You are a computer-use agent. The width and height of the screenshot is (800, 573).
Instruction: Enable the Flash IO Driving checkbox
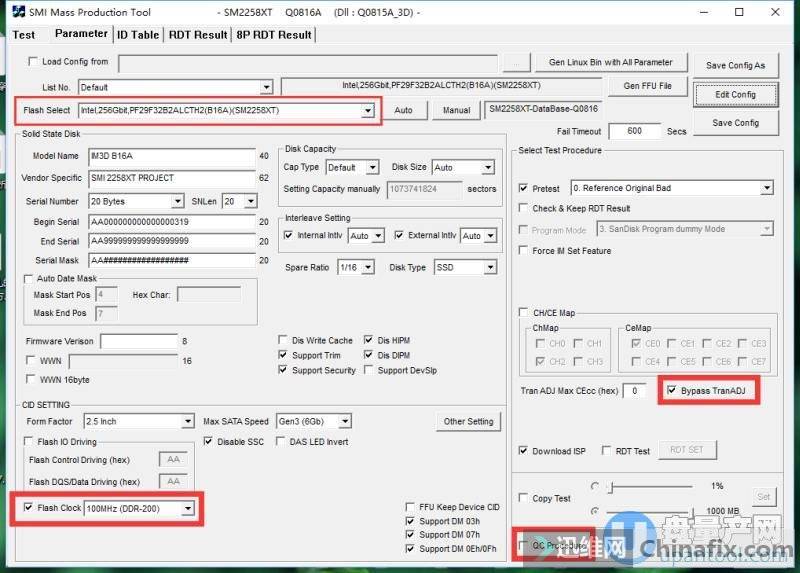29,441
